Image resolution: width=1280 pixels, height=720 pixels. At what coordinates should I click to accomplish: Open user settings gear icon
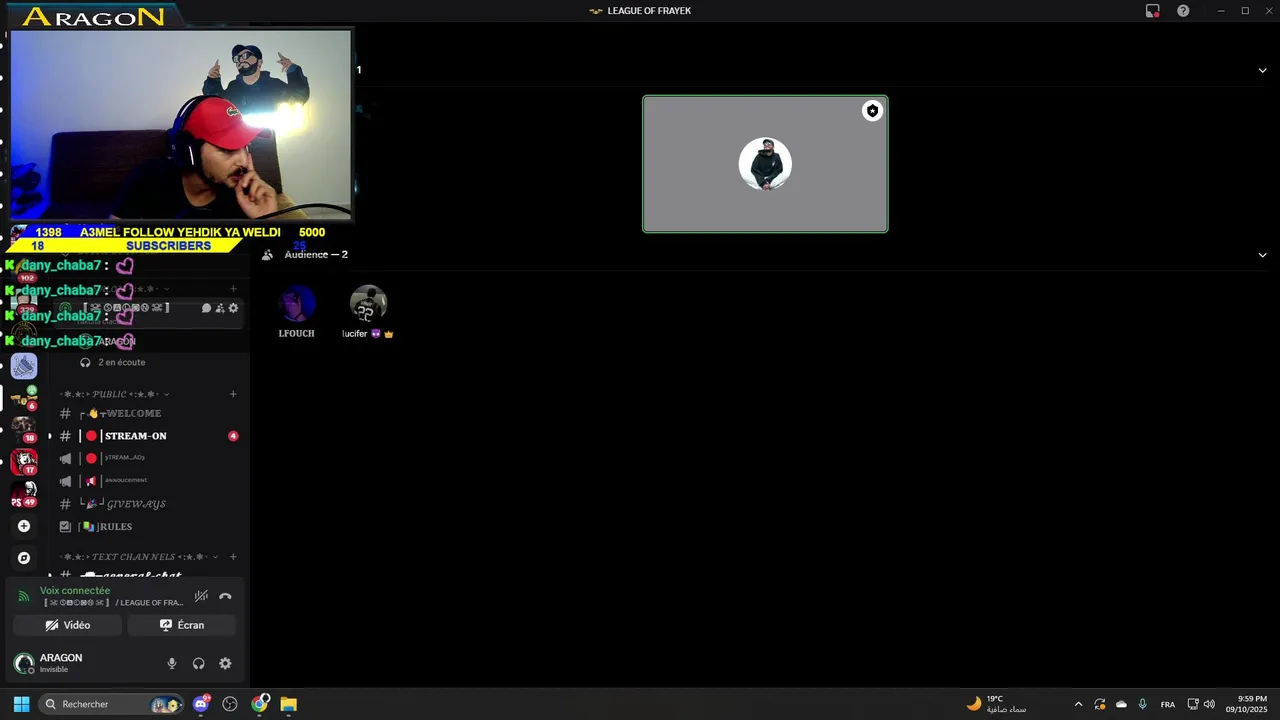point(225,663)
